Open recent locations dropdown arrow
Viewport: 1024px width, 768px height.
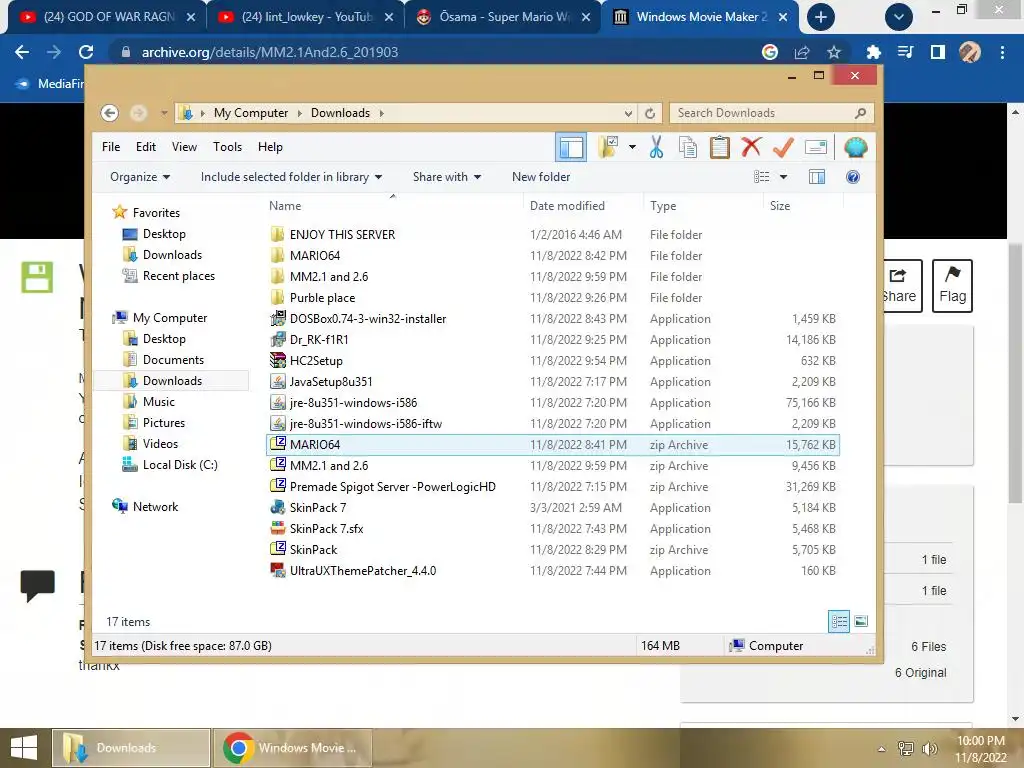tap(164, 114)
